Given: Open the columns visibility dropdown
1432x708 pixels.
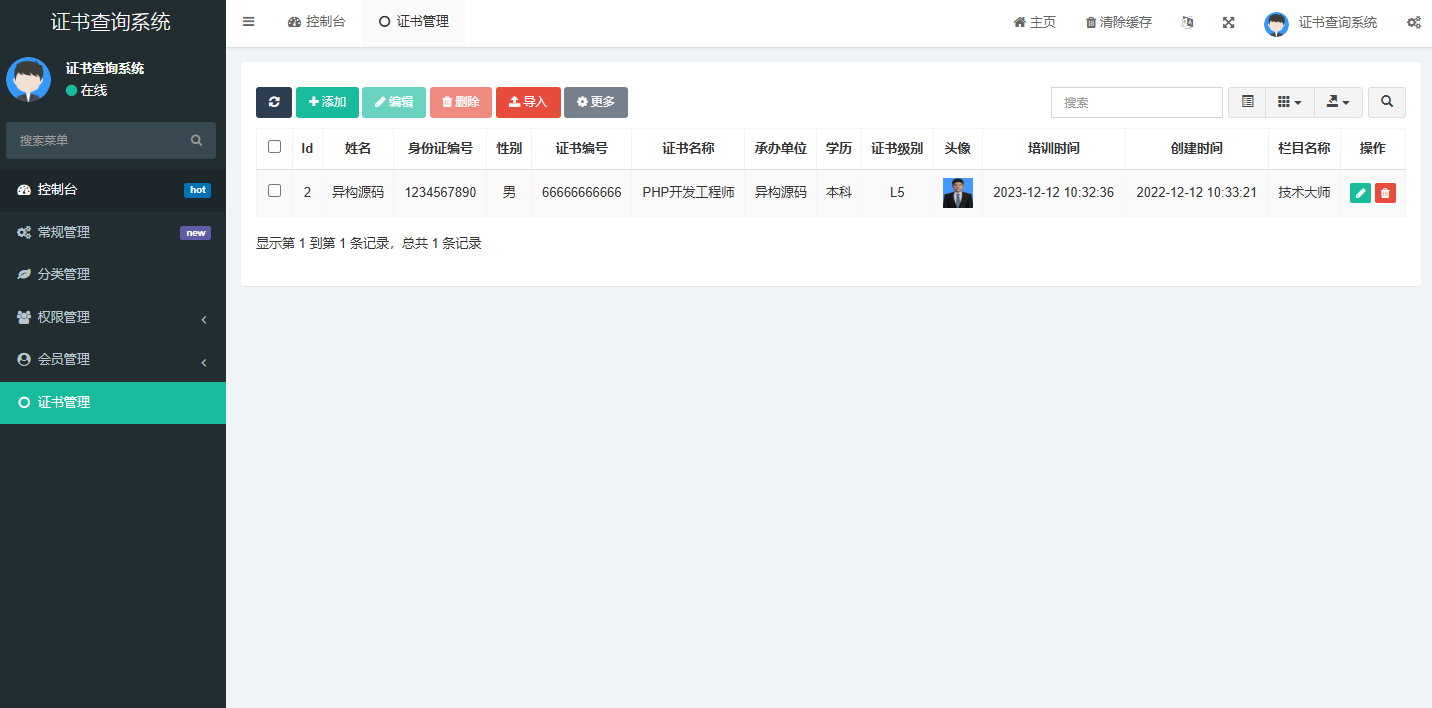Looking at the screenshot, I should 1289,102.
